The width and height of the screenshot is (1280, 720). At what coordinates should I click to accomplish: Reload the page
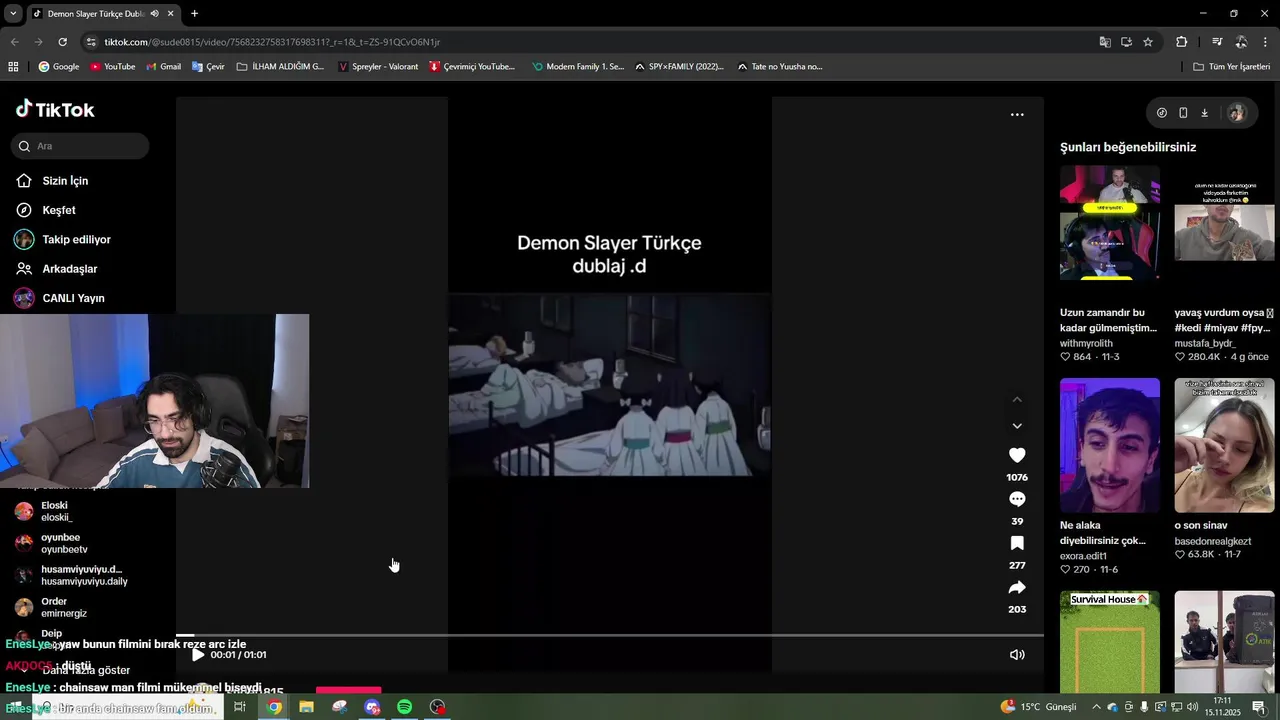tap(62, 42)
